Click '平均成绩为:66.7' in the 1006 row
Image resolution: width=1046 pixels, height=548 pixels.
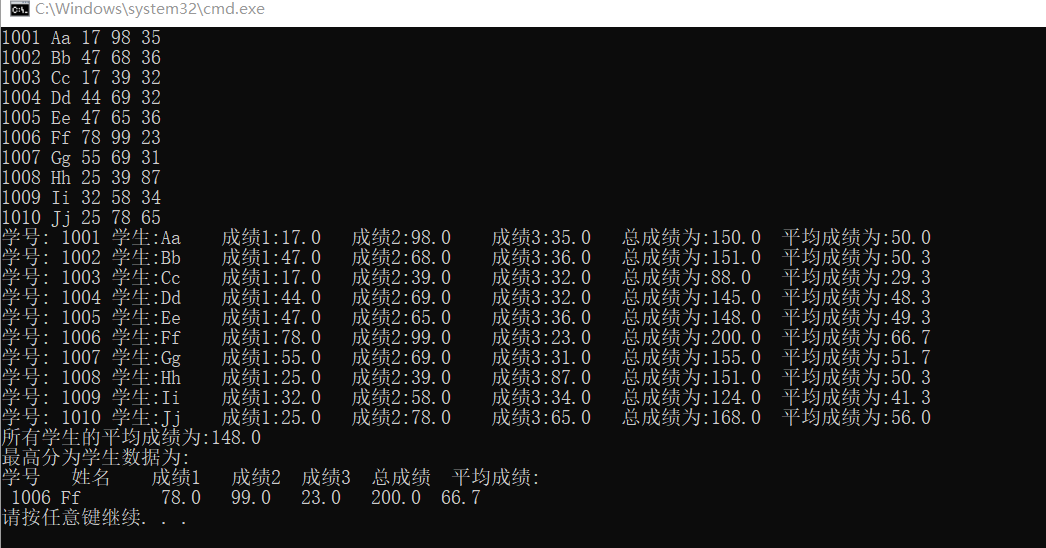pyautogui.click(x=857, y=338)
